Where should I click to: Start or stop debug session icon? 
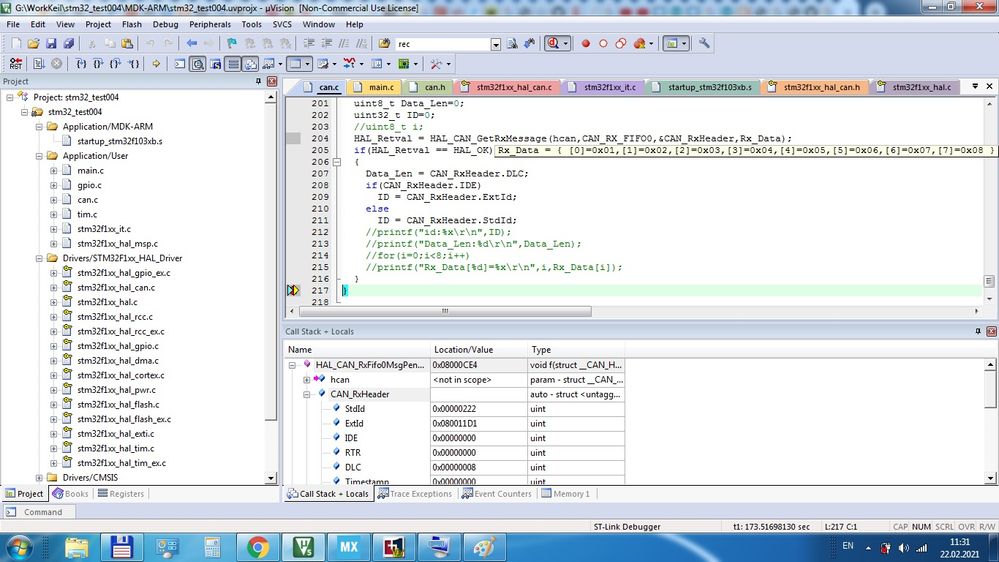coord(554,43)
